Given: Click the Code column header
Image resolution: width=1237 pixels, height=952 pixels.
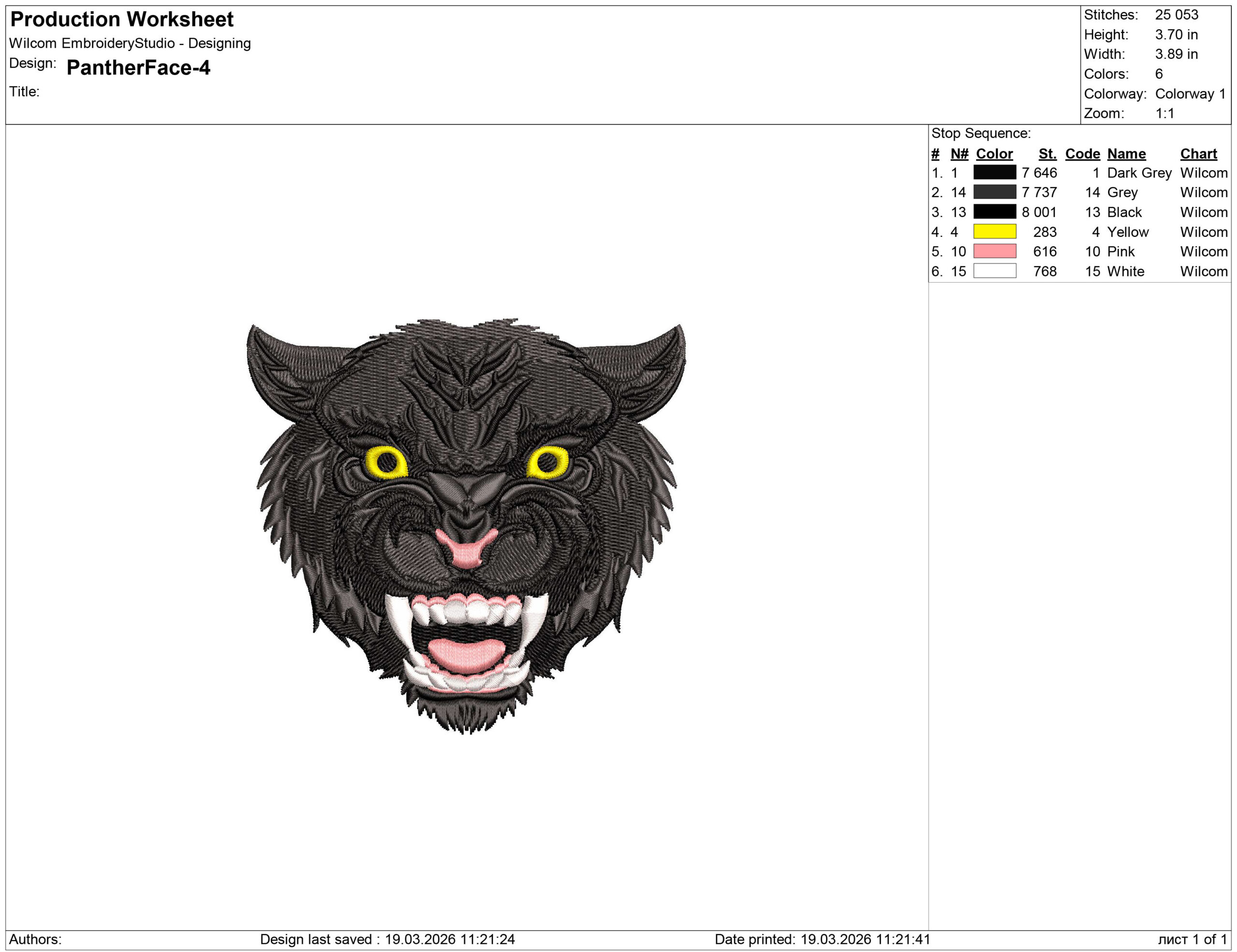Looking at the screenshot, I should pyautogui.click(x=1082, y=154).
